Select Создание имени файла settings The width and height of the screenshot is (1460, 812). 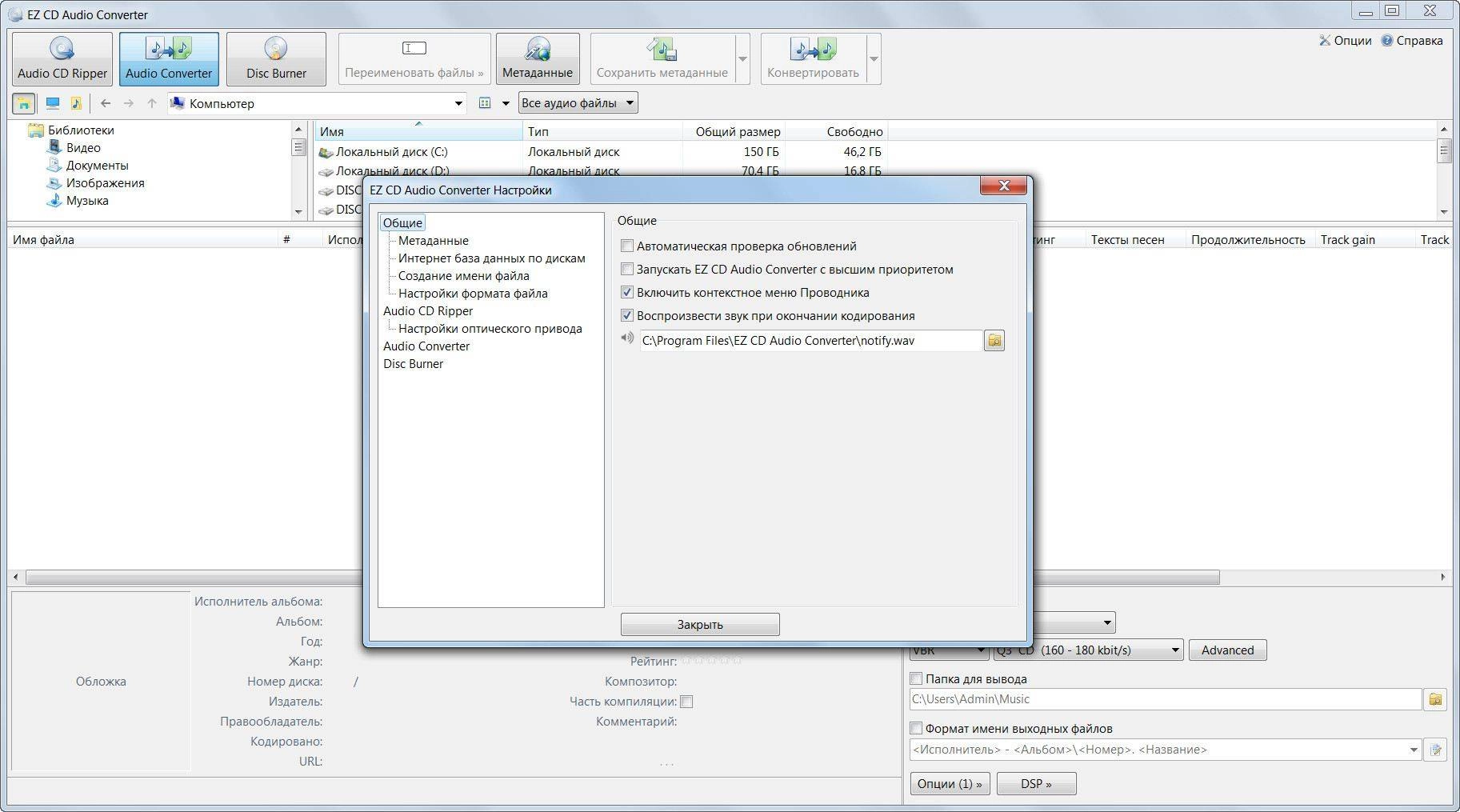click(x=464, y=276)
